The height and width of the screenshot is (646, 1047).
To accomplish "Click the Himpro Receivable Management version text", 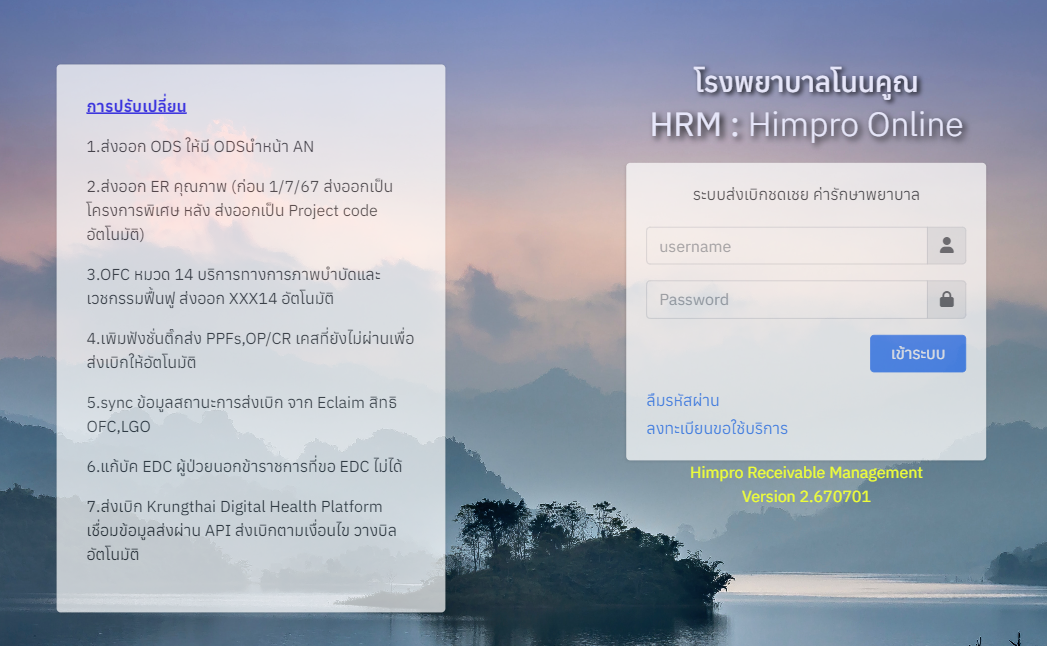I will pos(806,472).
